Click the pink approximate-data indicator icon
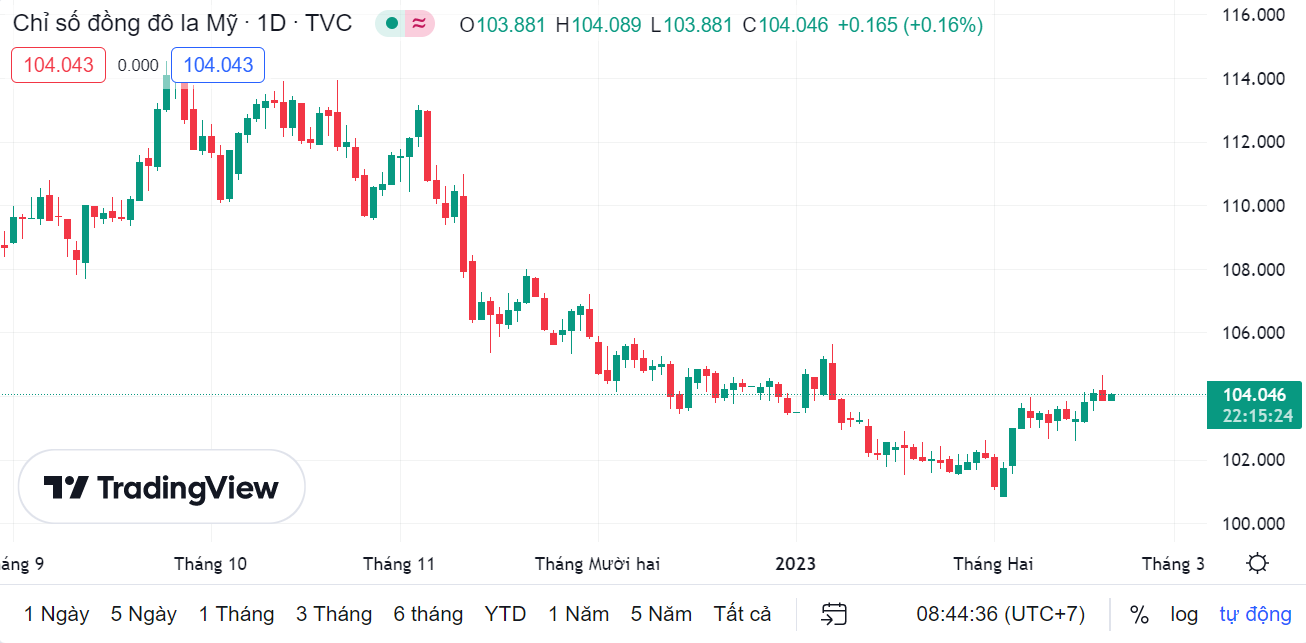Screen dimensions: 1306x643 [x=420, y=24]
